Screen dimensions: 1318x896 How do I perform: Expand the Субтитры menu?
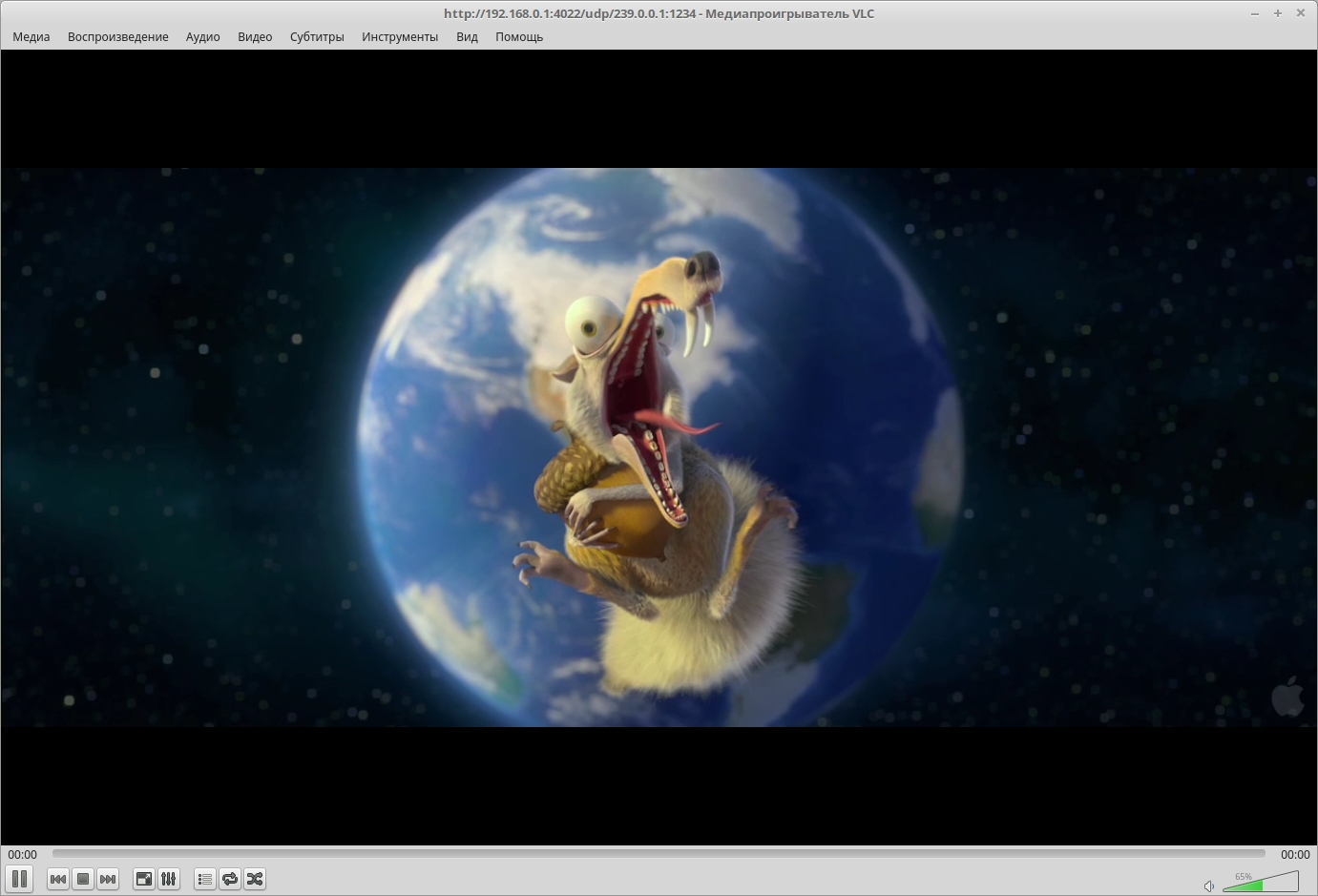[x=317, y=37]
